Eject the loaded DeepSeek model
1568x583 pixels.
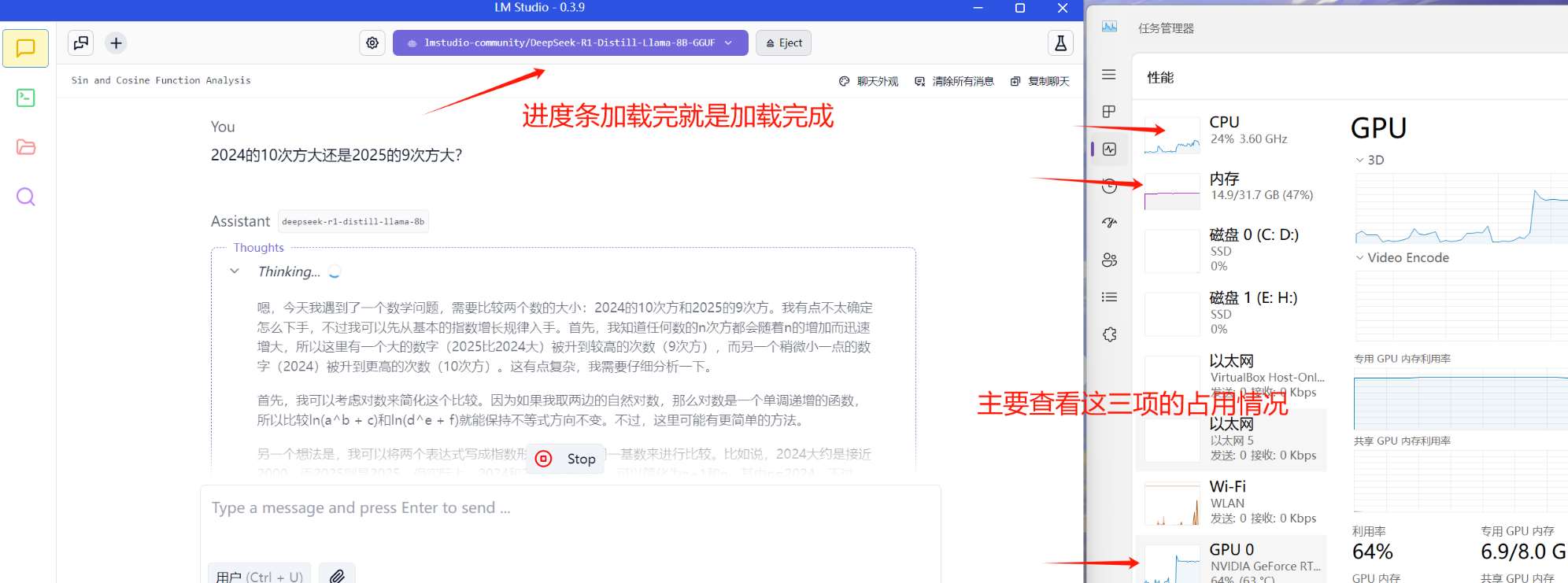tap(784, 43)
